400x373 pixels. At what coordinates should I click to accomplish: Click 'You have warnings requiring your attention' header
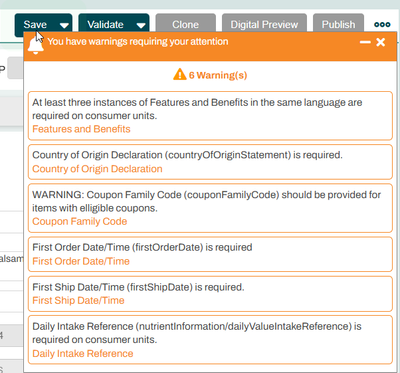(x=138, y=42)
